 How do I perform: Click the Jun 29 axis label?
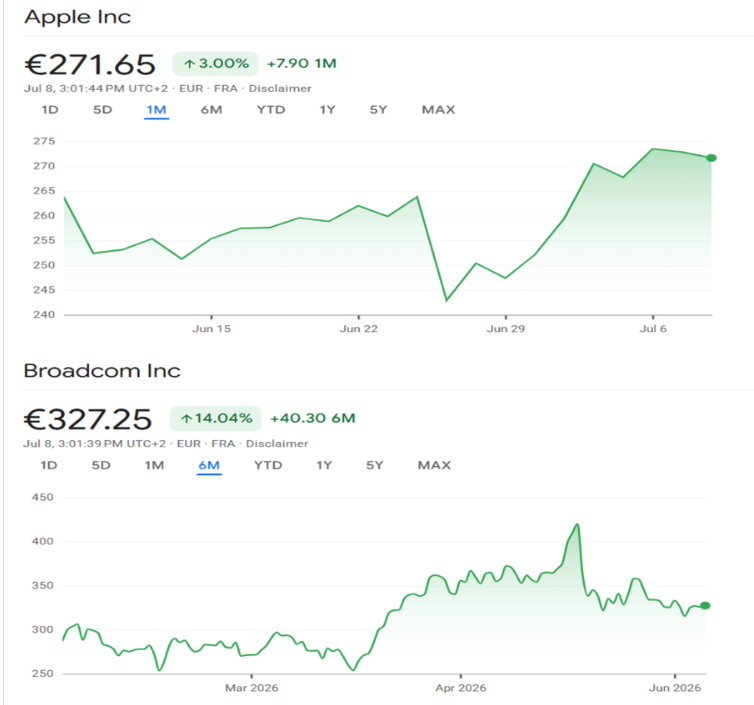[506, 329]
